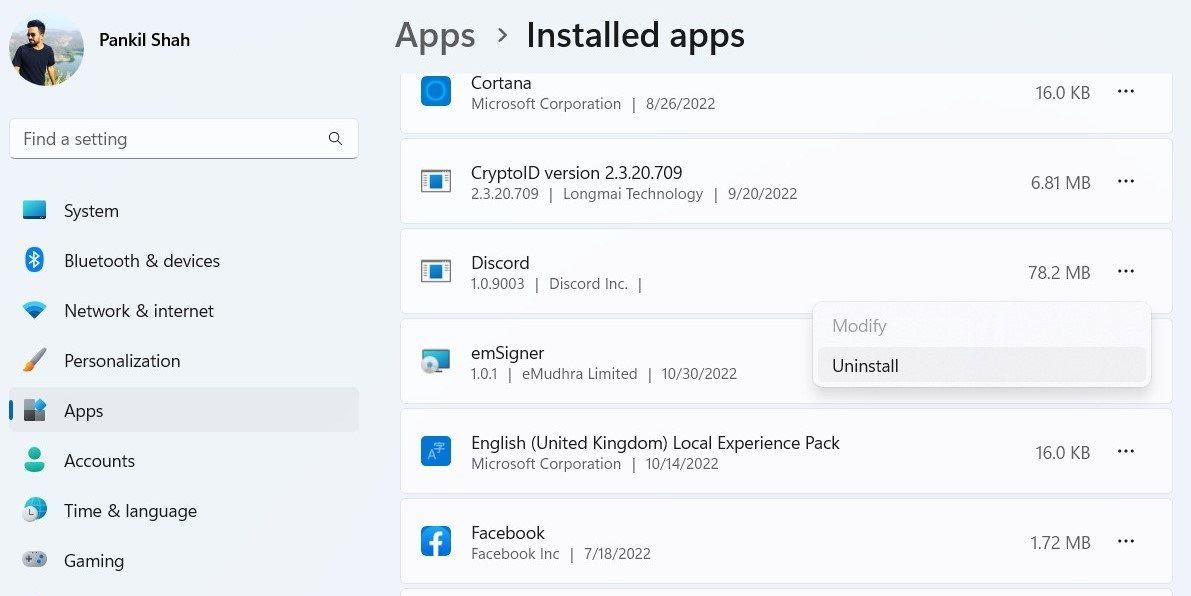Open Time & language section
The width and height of the screenshot is (1191, 596).
pos(184,510)
